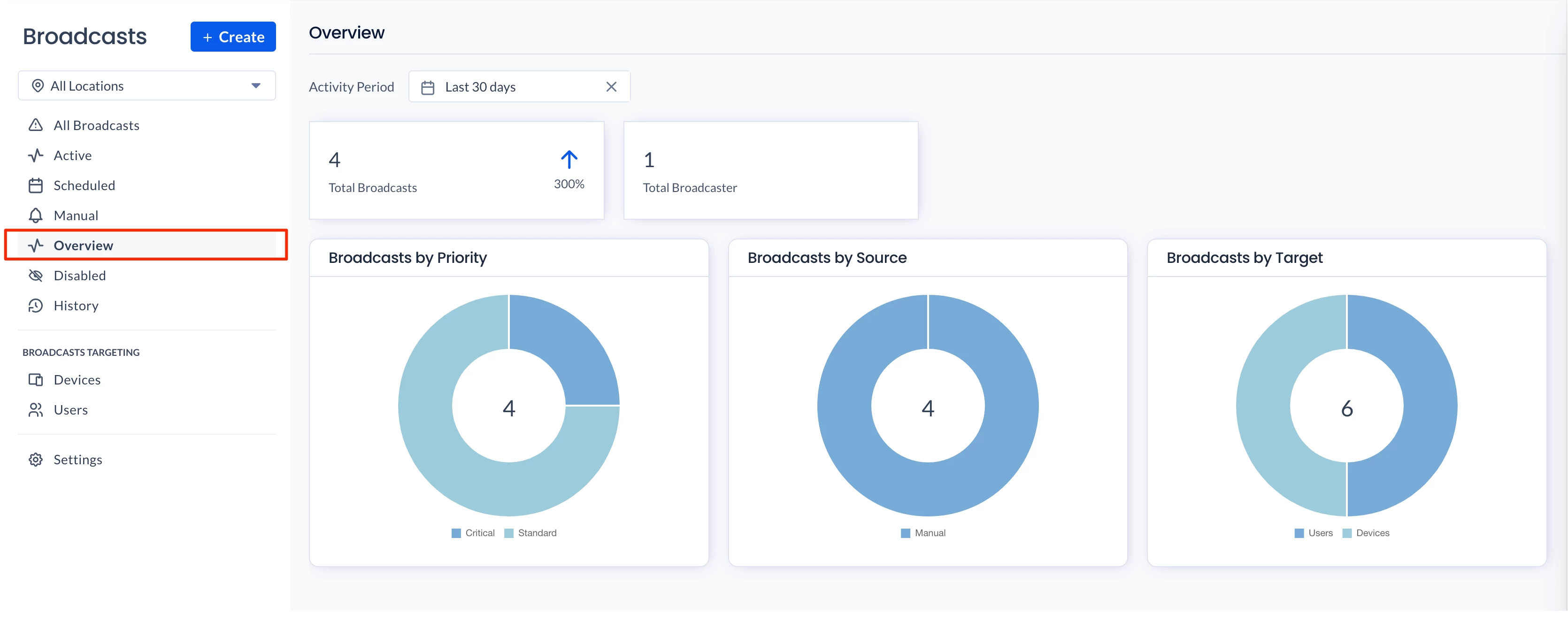Click the All Locations dropdown arrow

point(256,86)
